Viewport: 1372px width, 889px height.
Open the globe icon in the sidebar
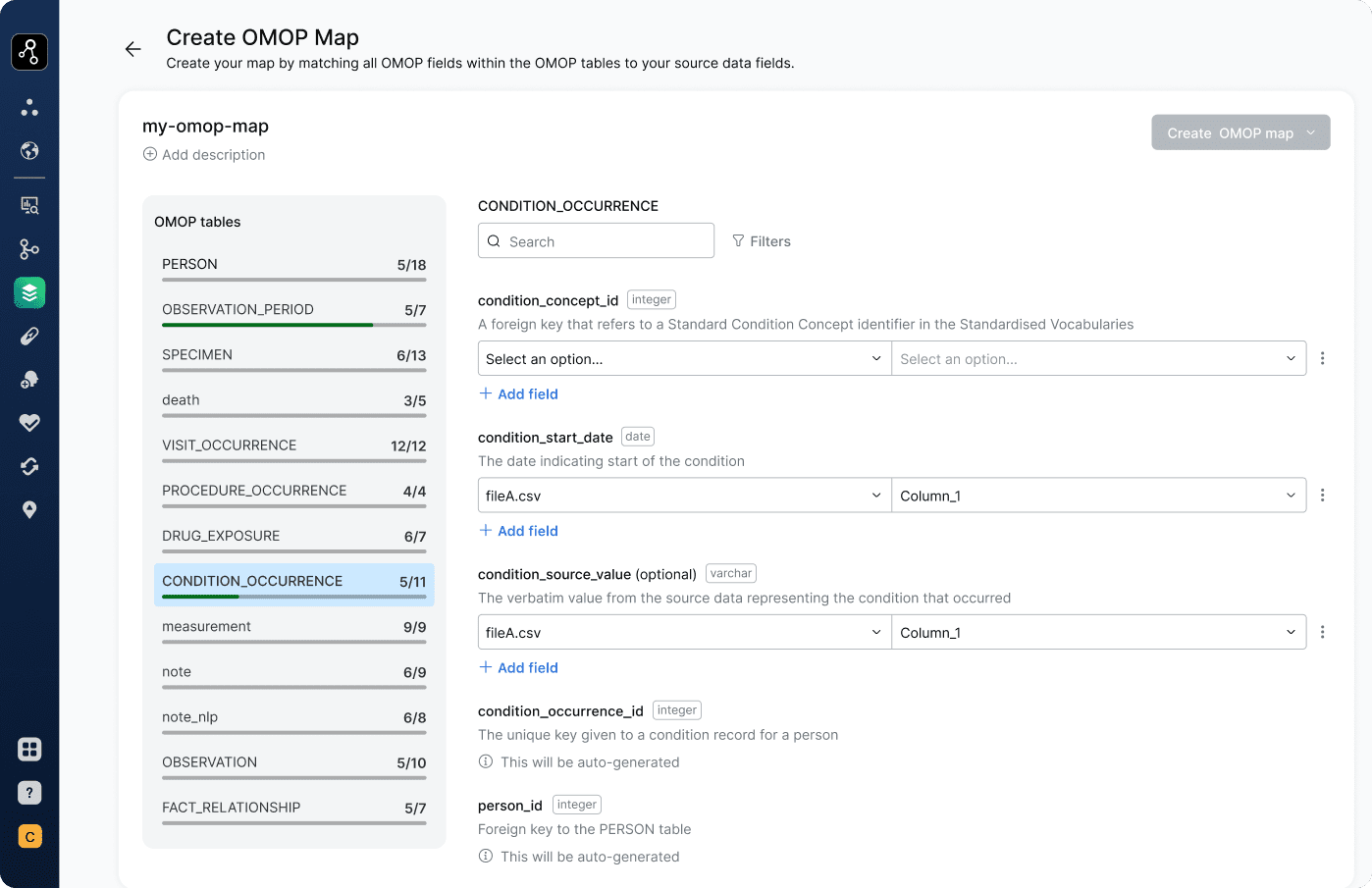(29, 150)
